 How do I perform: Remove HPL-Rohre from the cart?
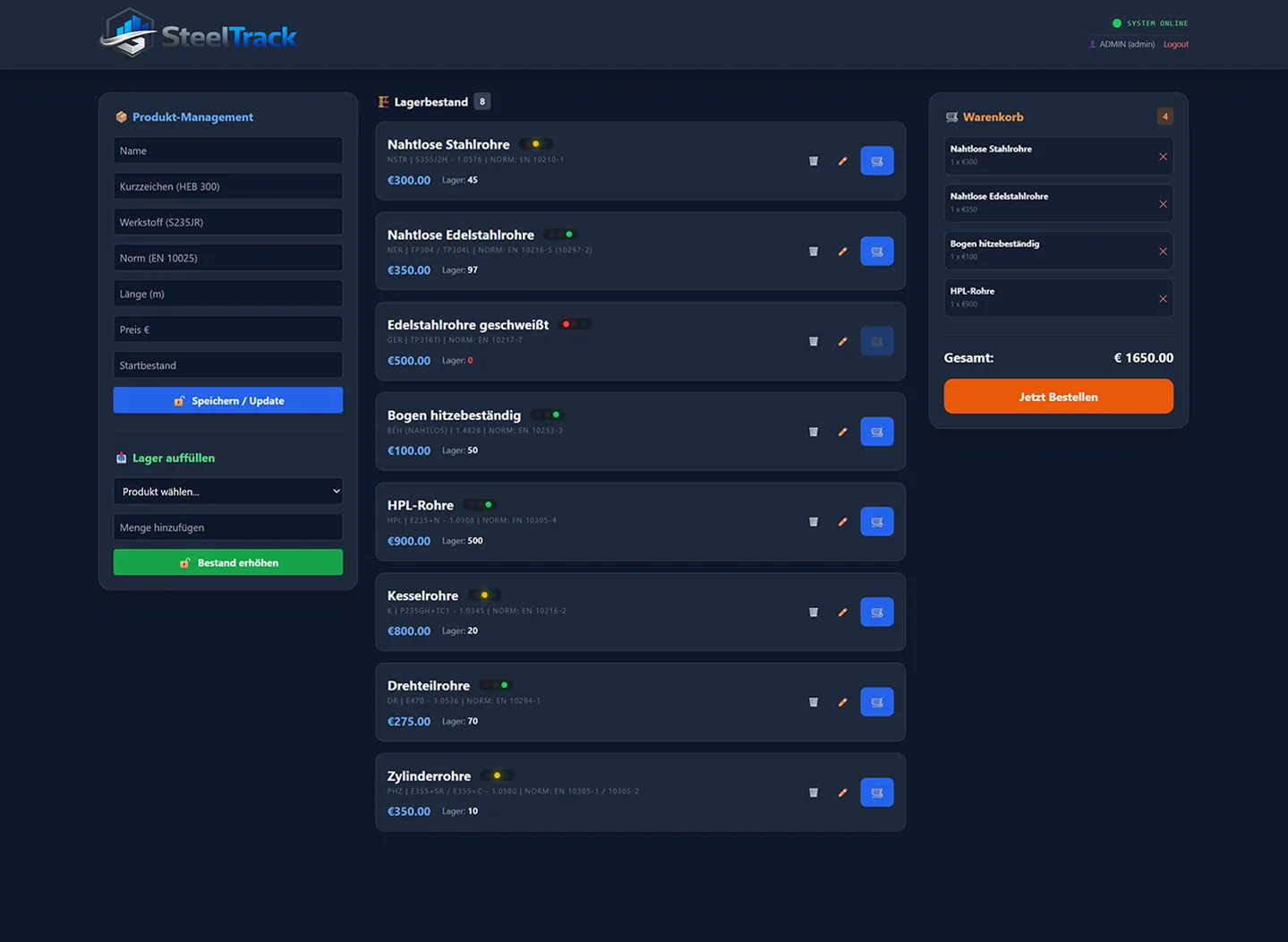coord(1163,298)
